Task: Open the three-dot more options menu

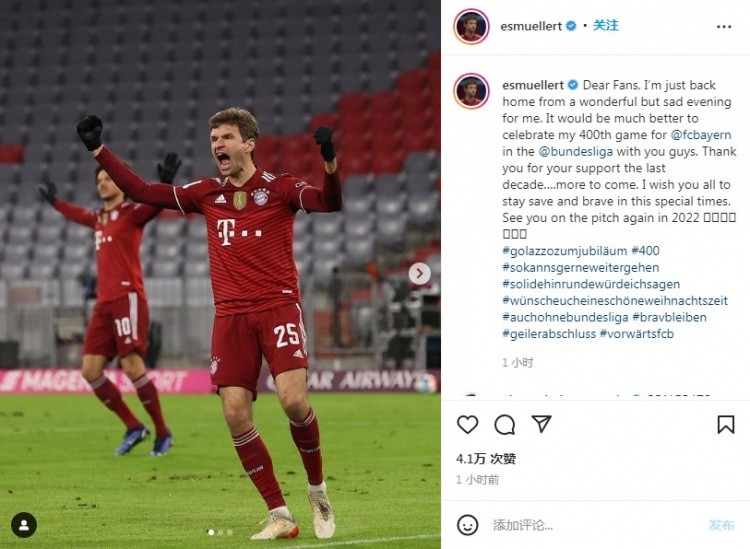Action: 724,26
